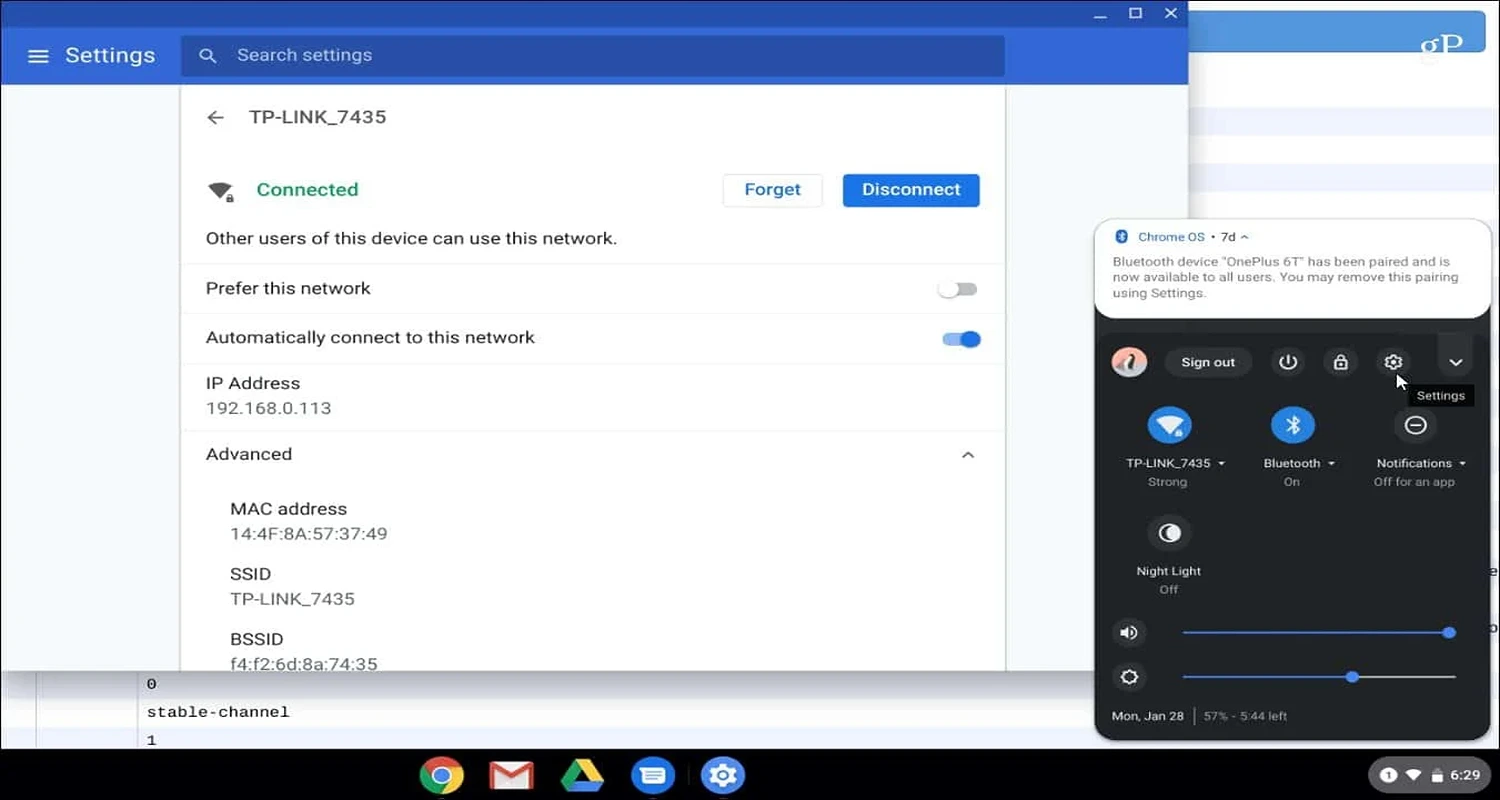Enable Prefer this network switch
Screen dimensions: 1500x800
coord(958,289)
